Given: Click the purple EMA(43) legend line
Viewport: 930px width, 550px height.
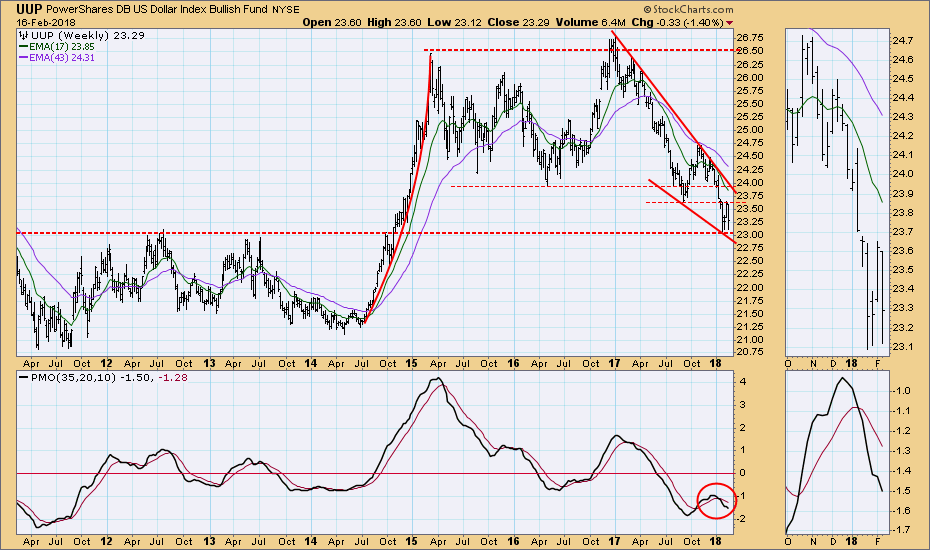Looking at the screenshot, I should (24, 58).
